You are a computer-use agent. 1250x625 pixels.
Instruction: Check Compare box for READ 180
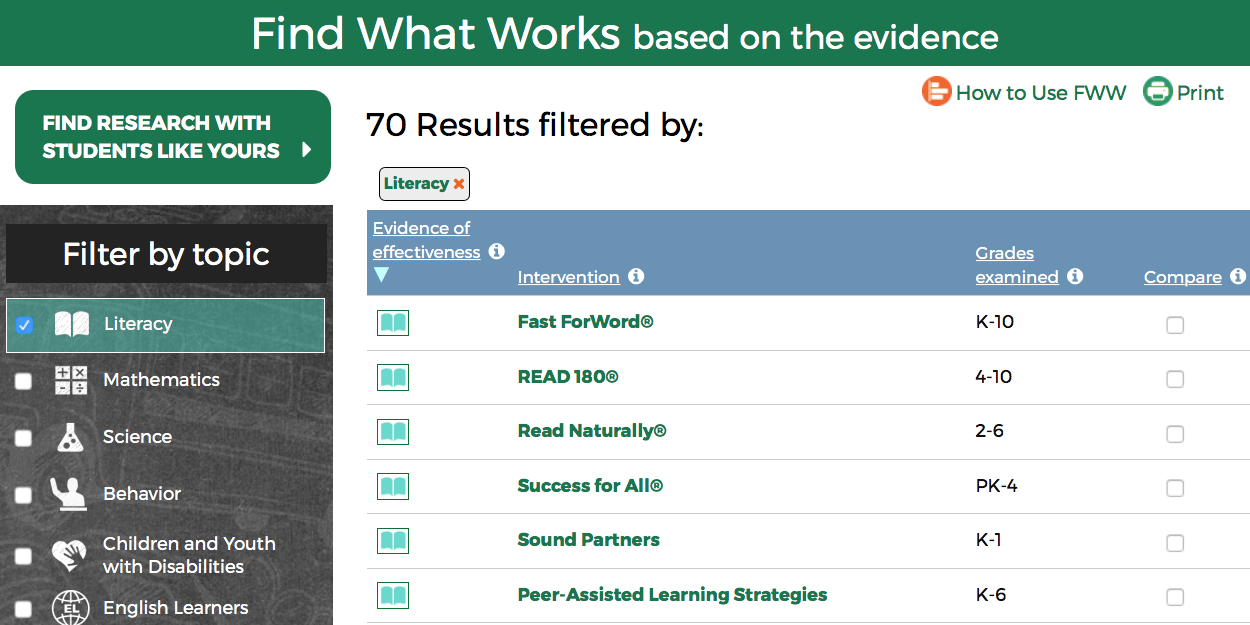click(x=1175, y=379)
